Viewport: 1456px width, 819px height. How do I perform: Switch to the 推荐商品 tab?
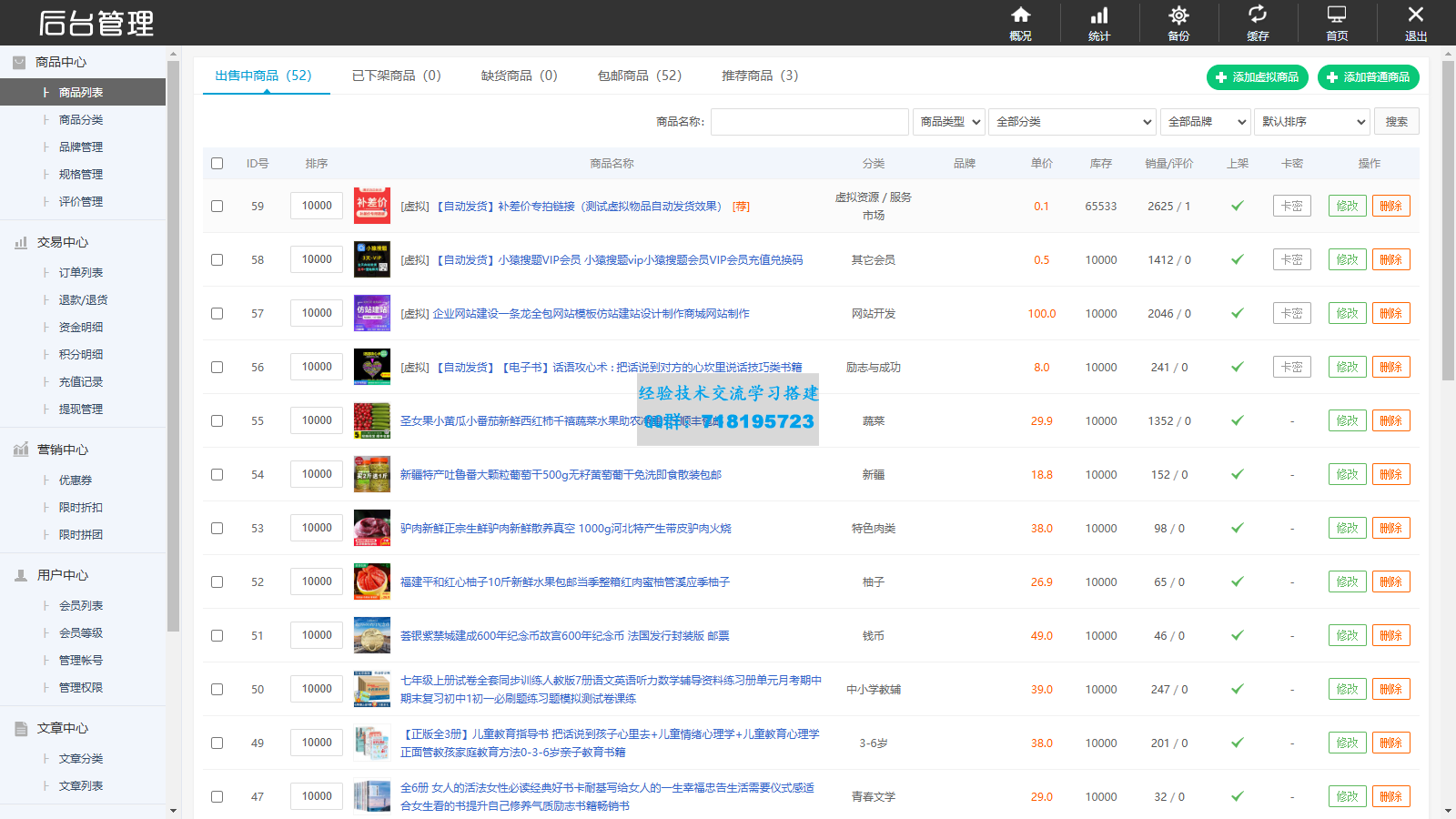(759, 76)
